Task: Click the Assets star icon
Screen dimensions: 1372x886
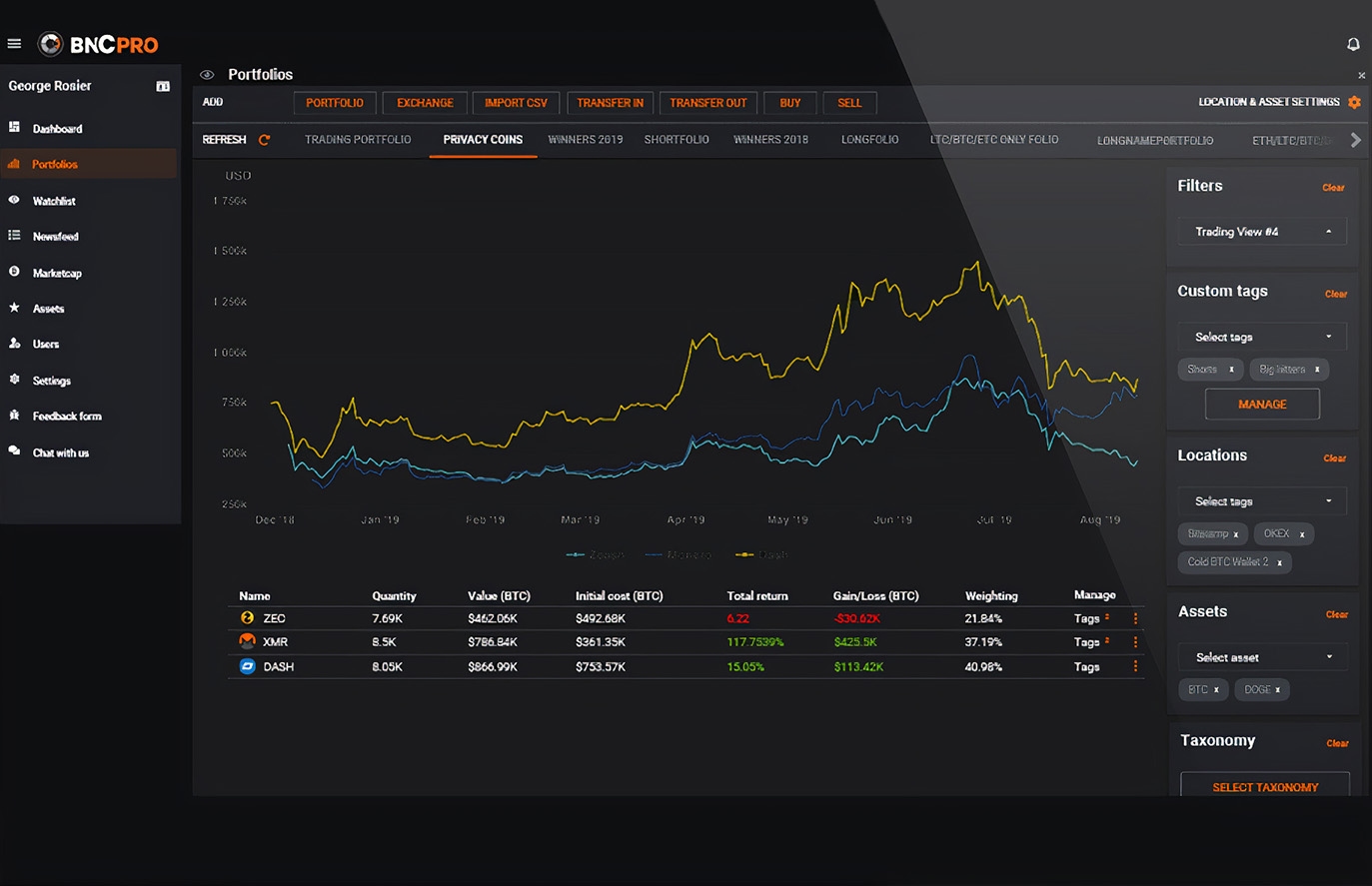Action: (14, 308)
